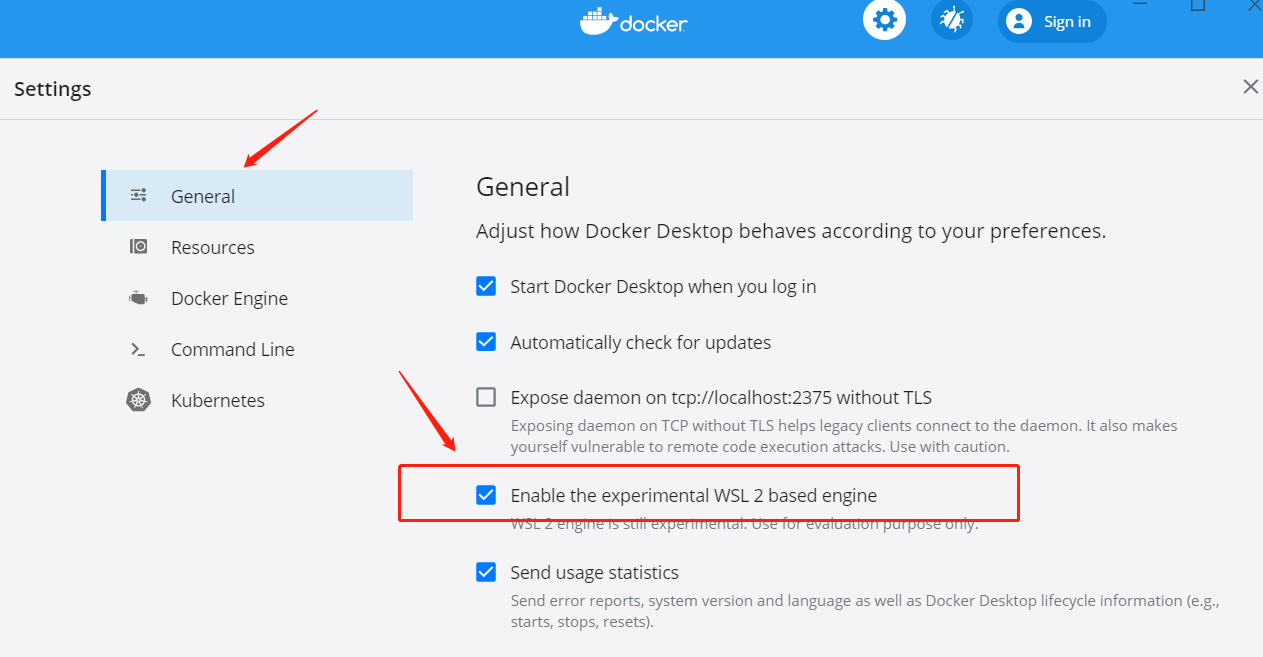
Task: Click the General sliders icon in sidebar
Action: click(139, 196)
